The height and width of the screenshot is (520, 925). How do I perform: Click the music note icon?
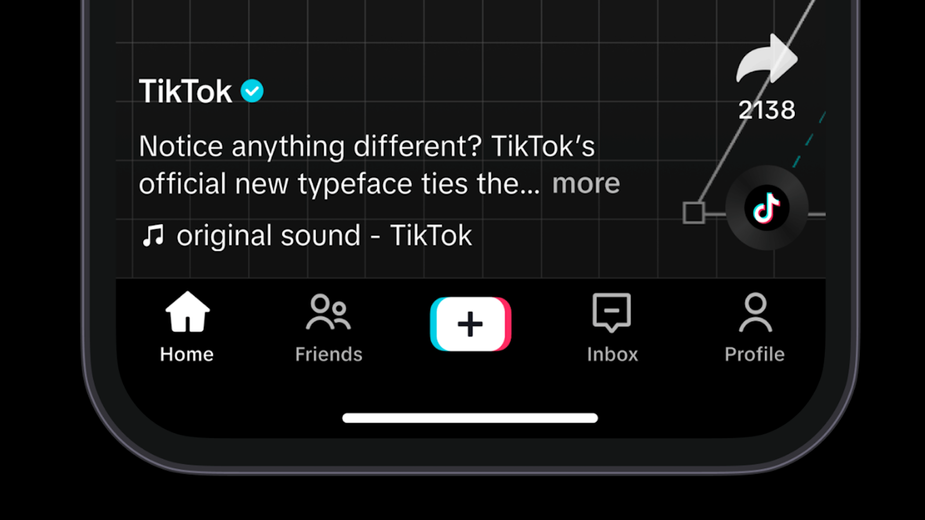coord(152,236)
